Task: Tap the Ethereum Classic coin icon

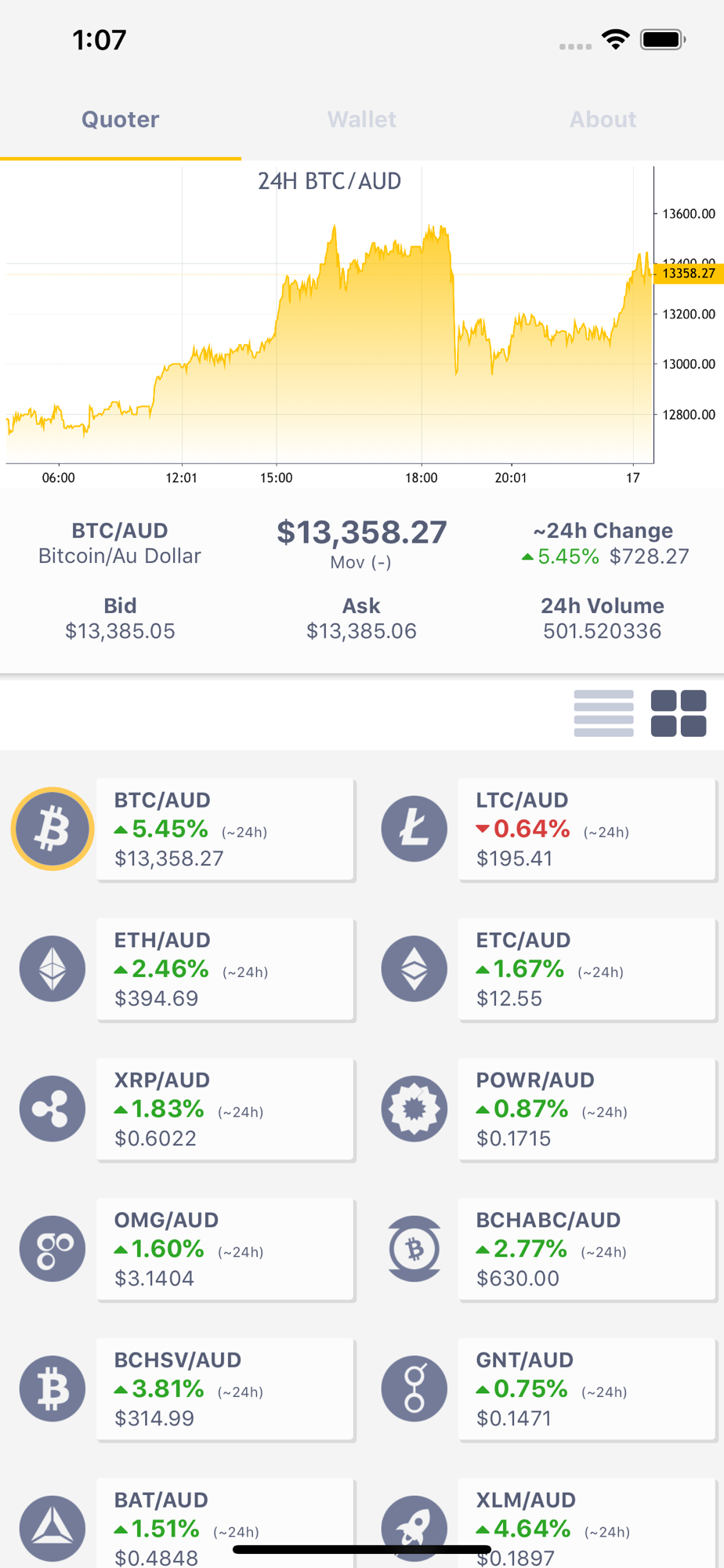Action: pyautogui.click(x=414, y=968)
